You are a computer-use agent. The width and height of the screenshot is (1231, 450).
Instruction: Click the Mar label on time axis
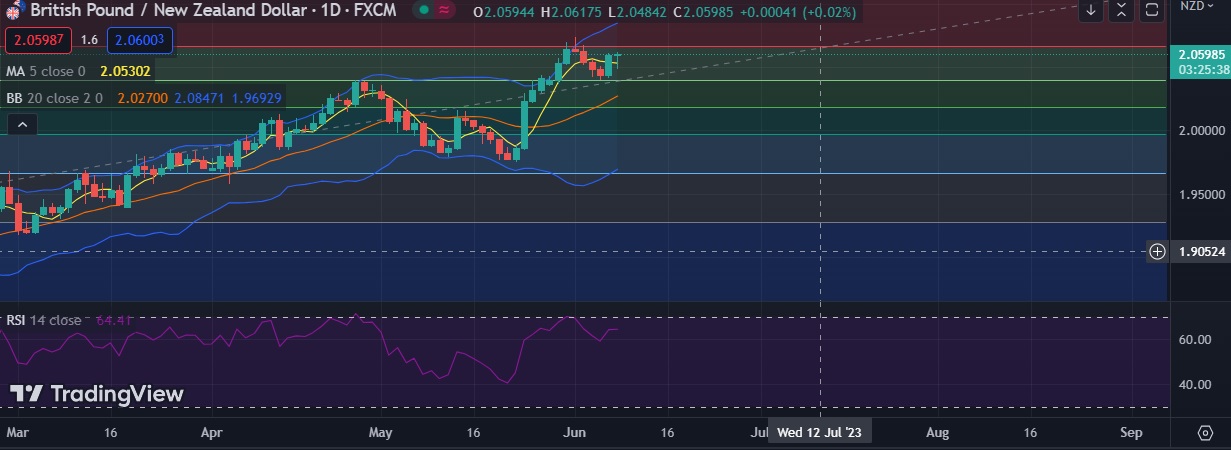coord(17,433)
